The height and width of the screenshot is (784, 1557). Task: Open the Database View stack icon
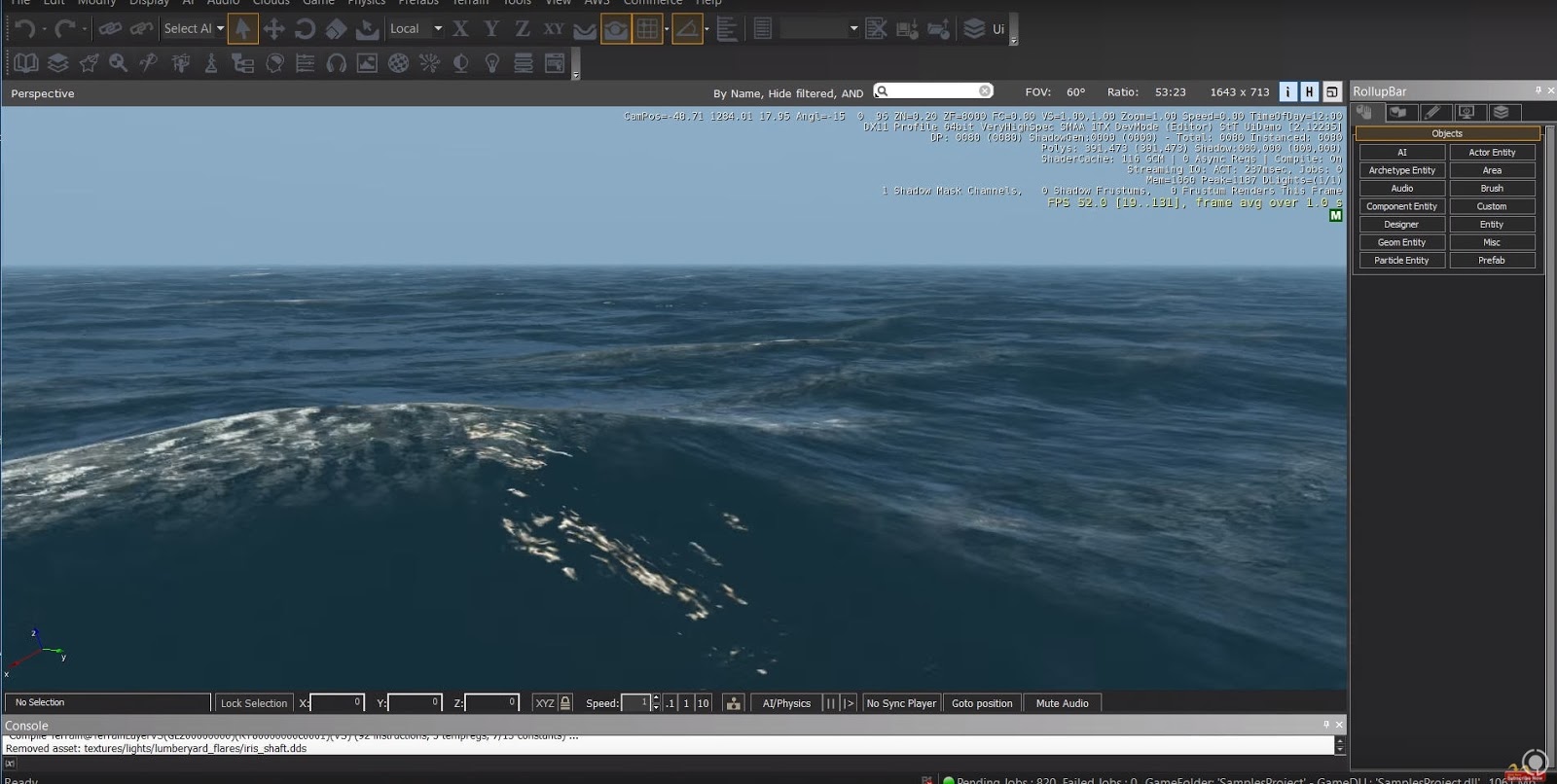click(x=524, y=64)
